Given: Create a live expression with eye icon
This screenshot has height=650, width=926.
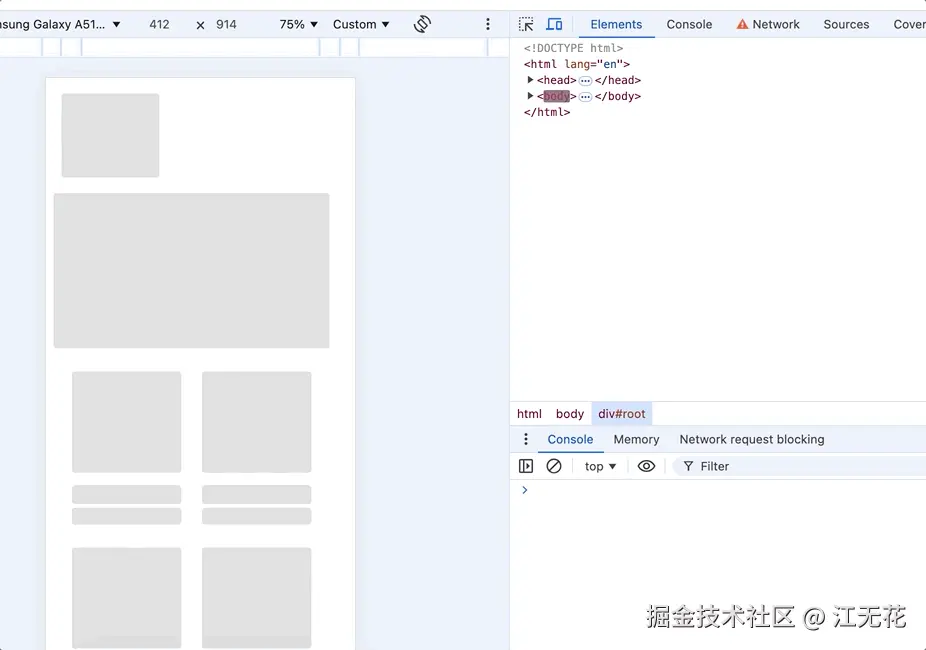Looking at the screenshot, I should 646,466.
